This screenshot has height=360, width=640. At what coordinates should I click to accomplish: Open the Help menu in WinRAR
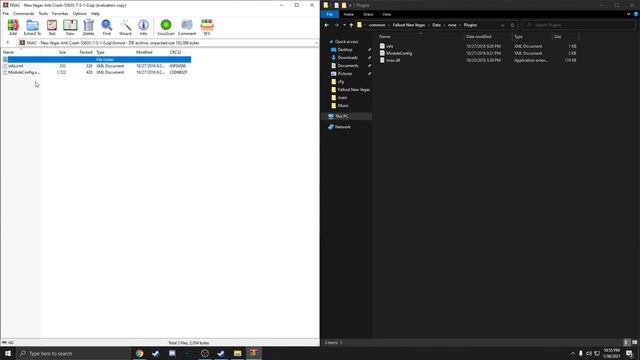(95, 13)
